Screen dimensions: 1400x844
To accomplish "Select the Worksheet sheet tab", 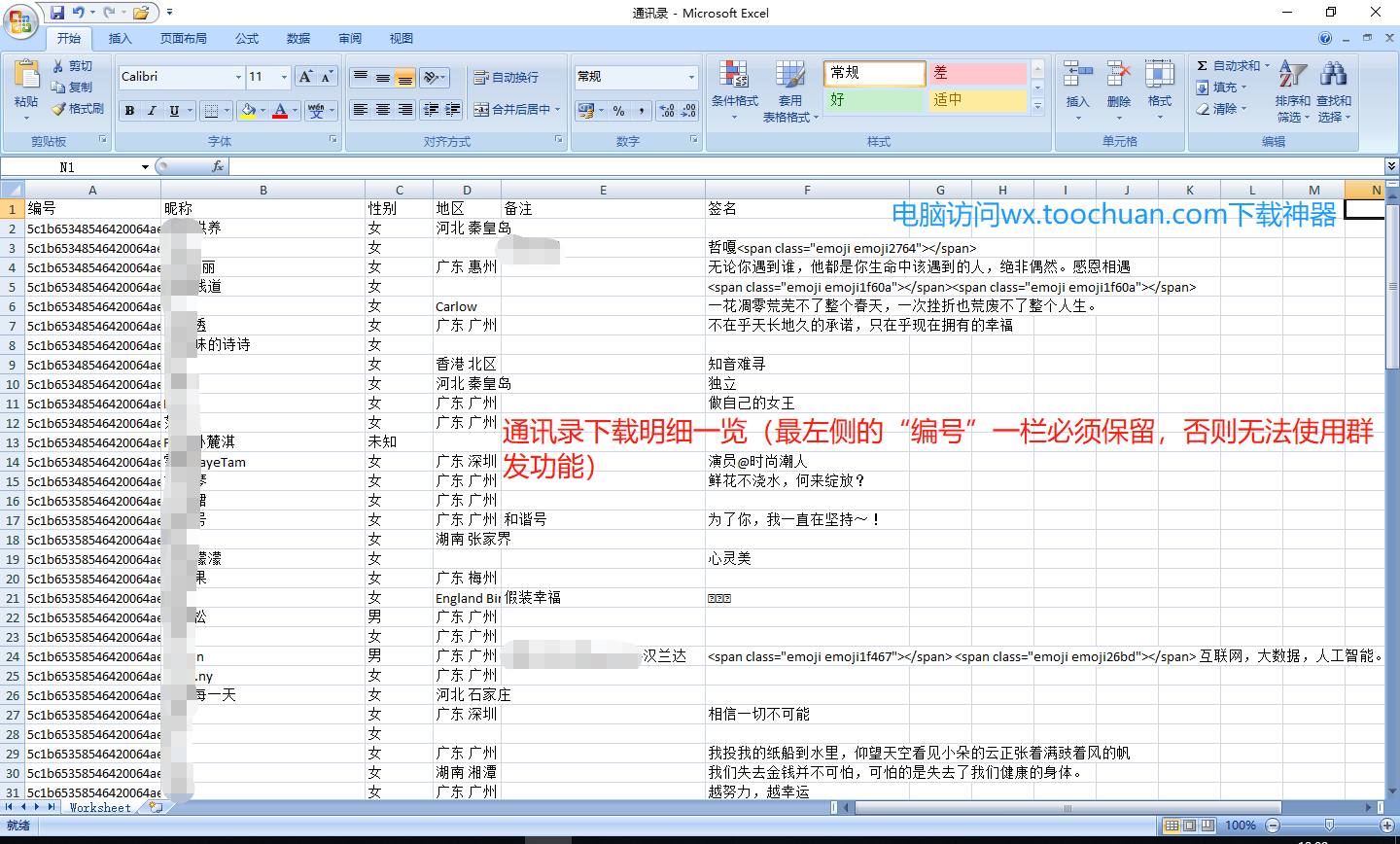I will point(100,807).
